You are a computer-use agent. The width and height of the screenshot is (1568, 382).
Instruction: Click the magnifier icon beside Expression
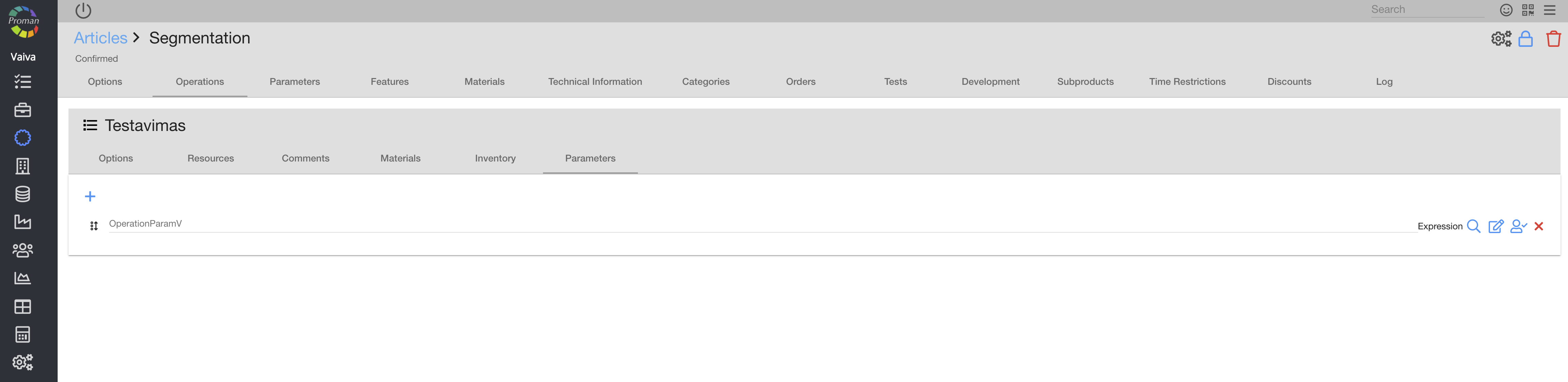1473,226
